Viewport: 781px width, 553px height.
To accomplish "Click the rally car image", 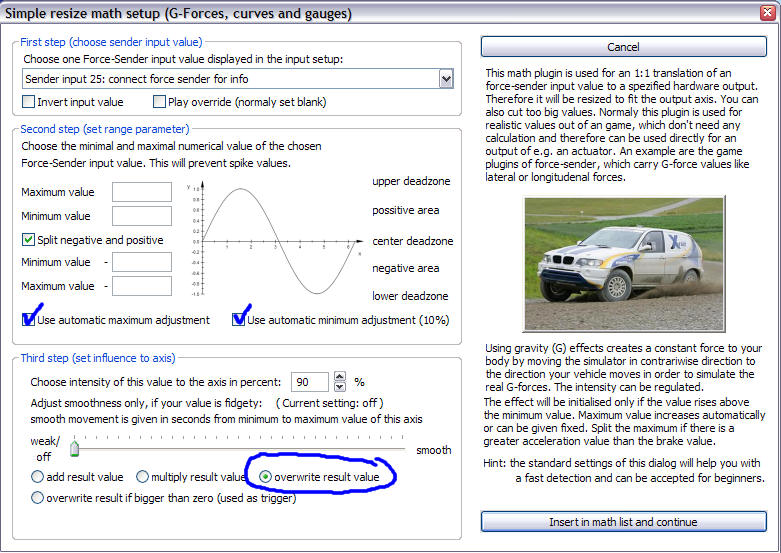I will tap(625, 264).
